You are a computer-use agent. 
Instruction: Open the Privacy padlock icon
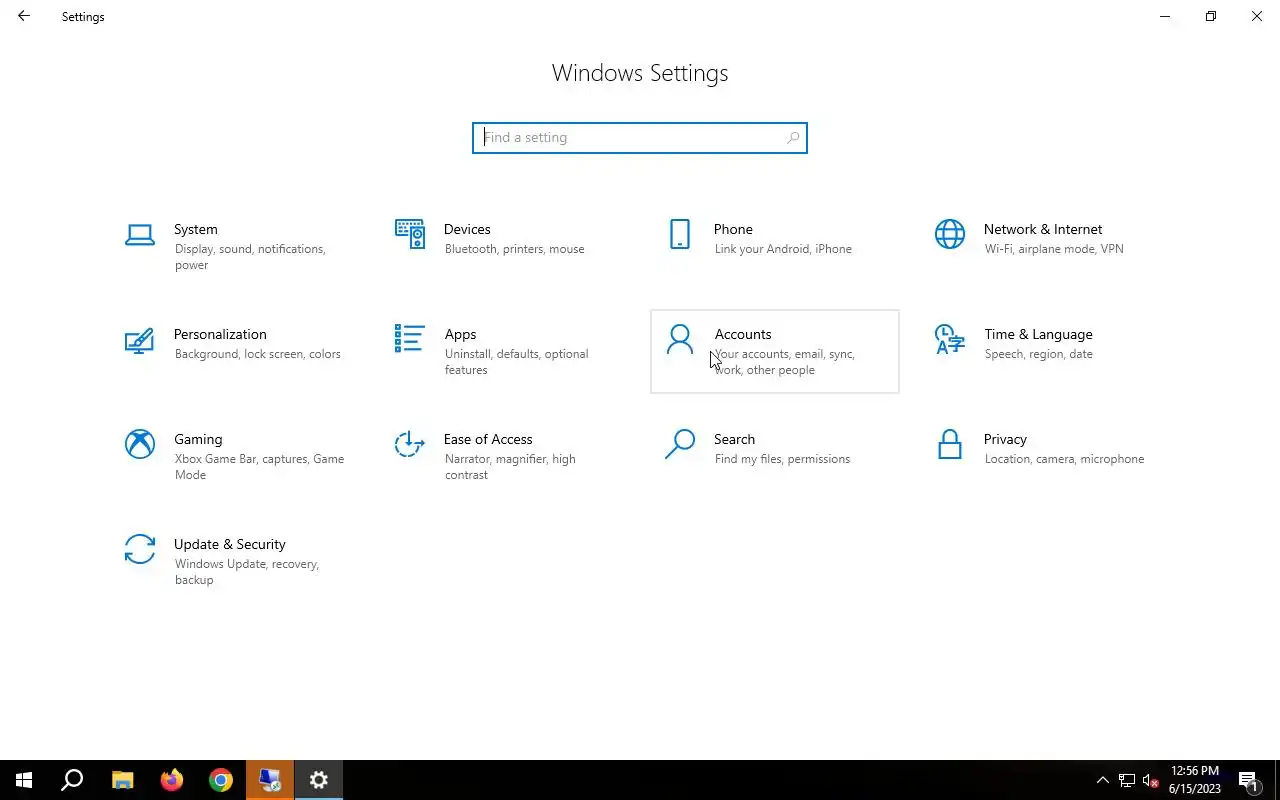pyautogui.click(x=950, y=444)
